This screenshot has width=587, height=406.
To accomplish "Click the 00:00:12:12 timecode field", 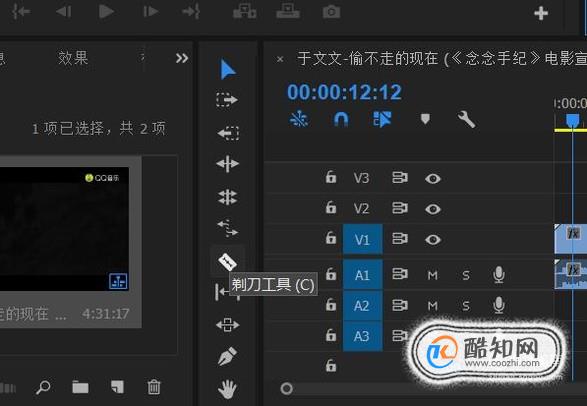I will [344, 92].
